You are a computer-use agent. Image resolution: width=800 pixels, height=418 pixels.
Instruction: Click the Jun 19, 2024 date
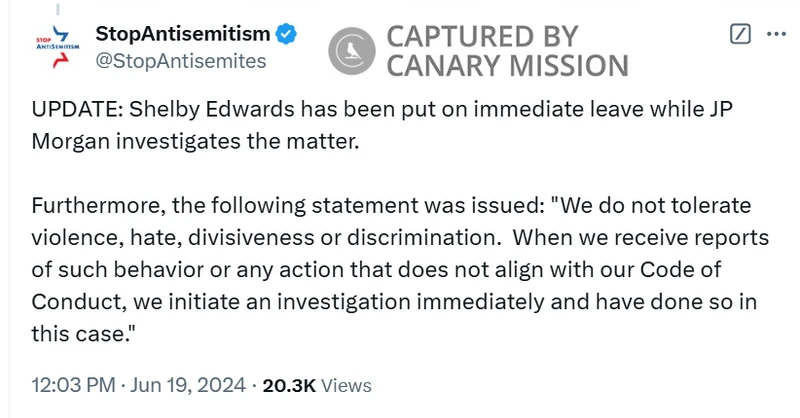tap(188, 385)
